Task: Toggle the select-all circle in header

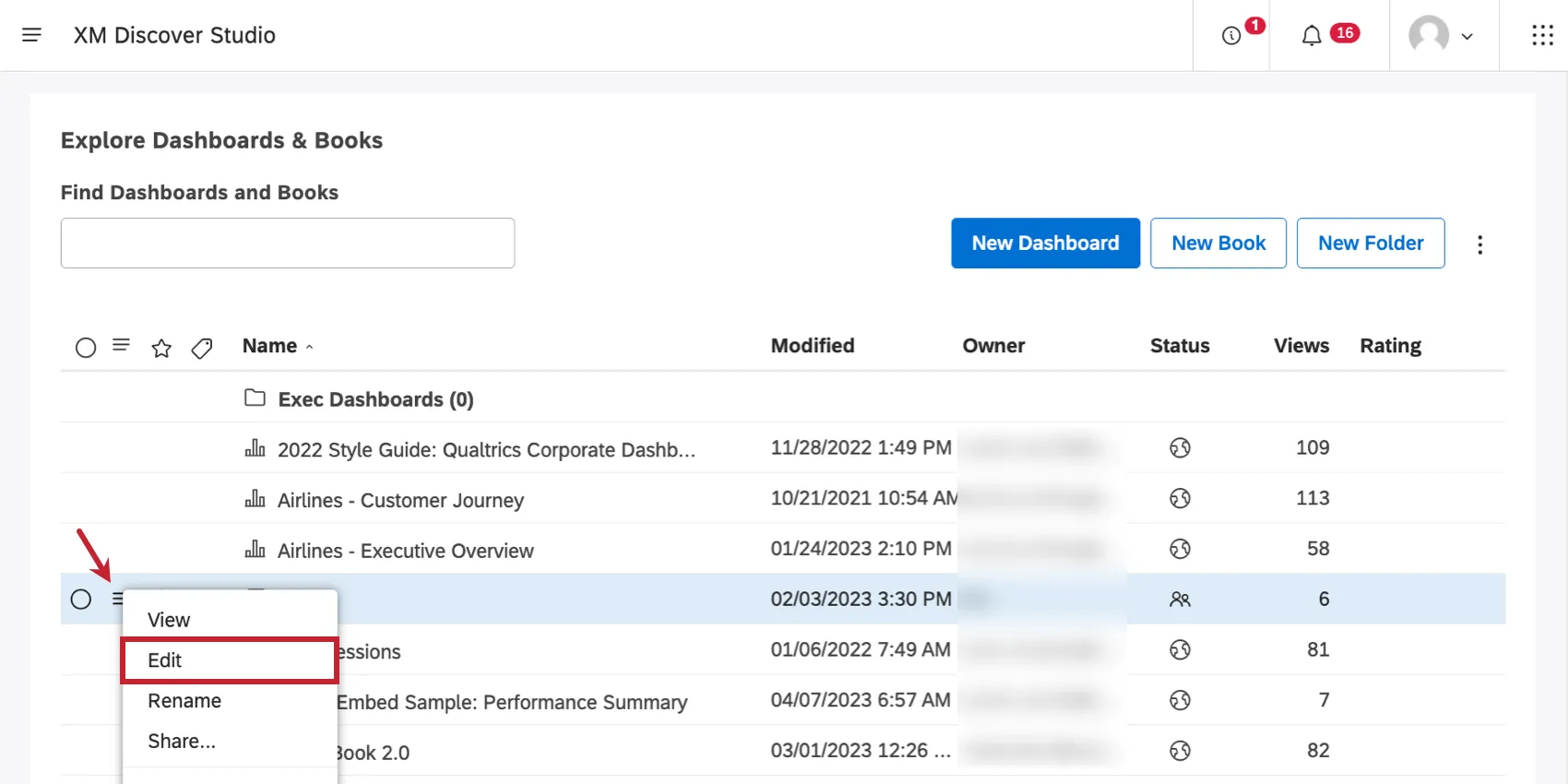Action: tap(86, 348)
